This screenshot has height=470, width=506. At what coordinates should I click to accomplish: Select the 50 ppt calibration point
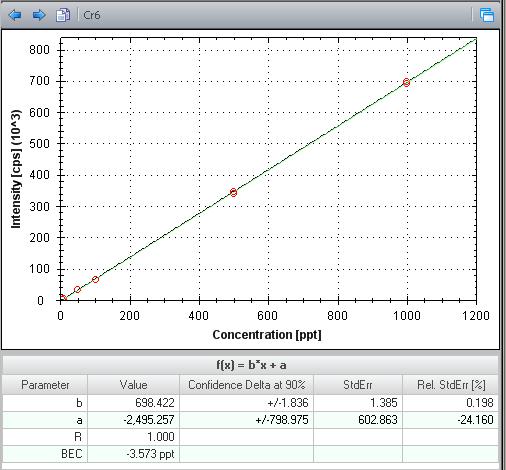click(x=77, y=289)
